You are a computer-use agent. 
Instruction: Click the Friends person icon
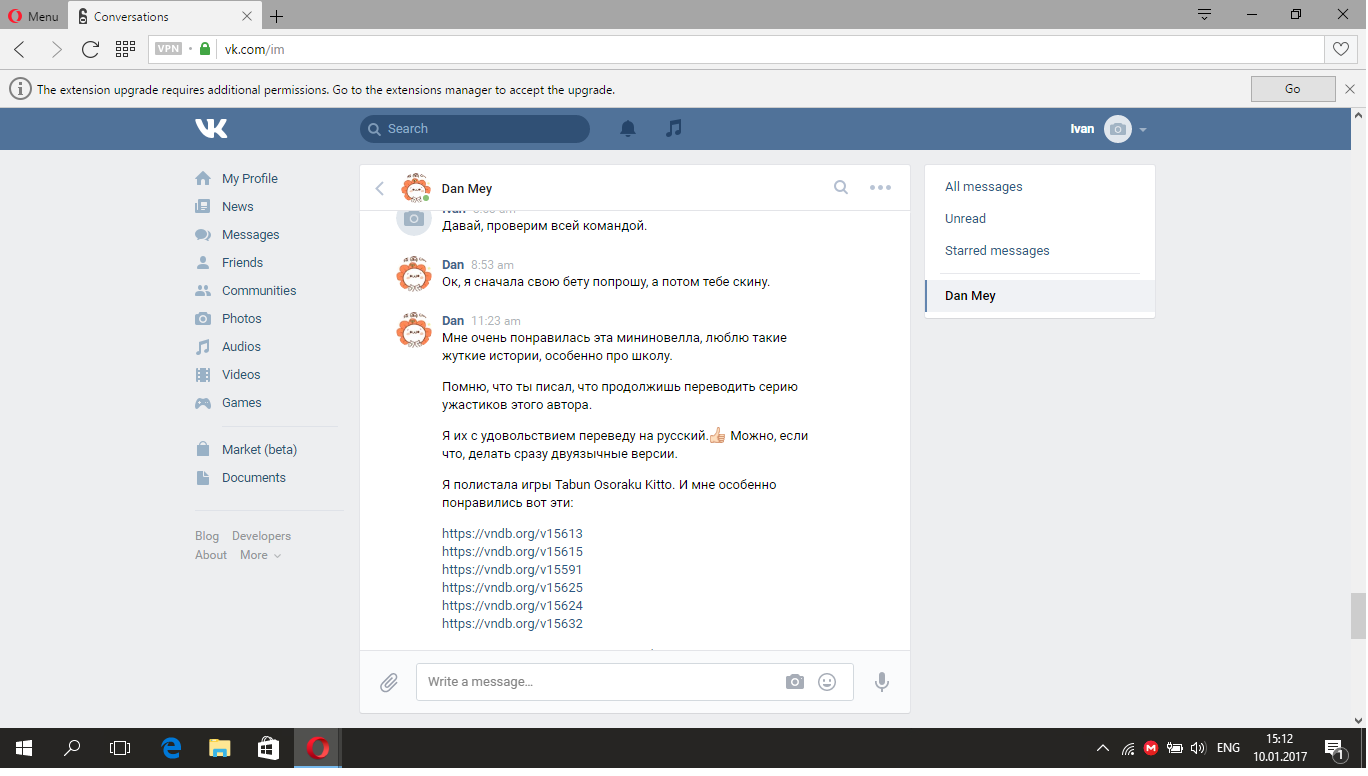pos(203,262)
